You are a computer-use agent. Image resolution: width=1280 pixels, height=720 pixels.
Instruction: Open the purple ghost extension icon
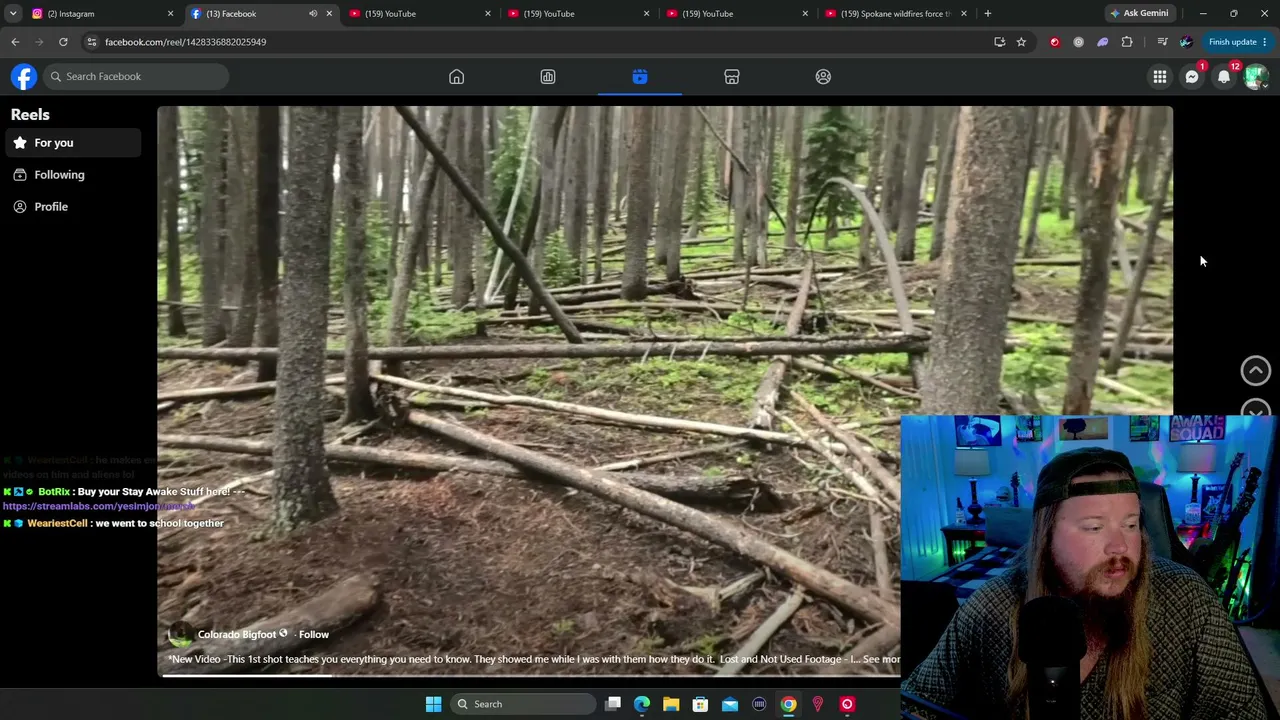(x=1102, y=42)
